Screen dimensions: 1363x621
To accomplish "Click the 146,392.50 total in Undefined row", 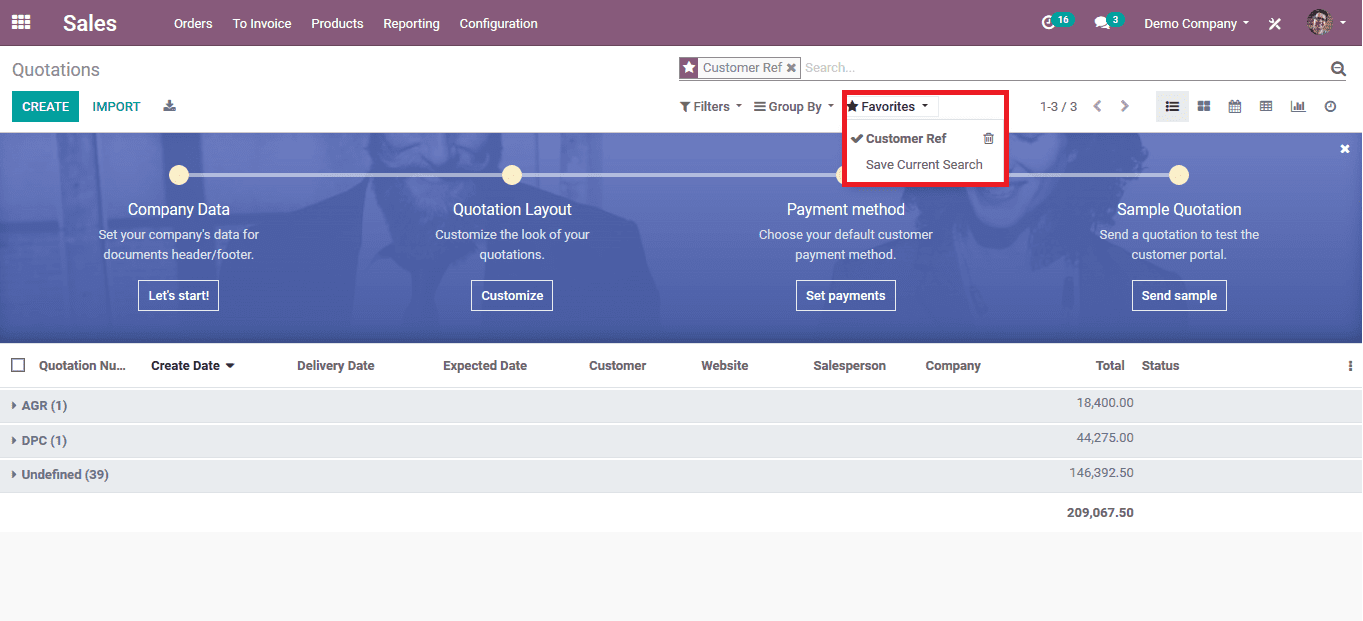I will click(x=1101, y=472).
